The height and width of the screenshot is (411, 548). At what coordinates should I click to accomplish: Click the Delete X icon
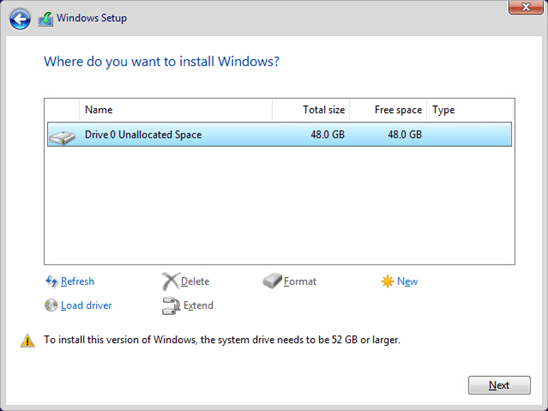(171, 281)
